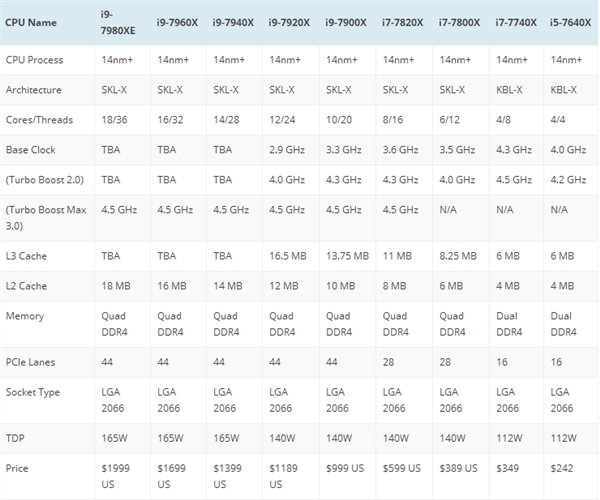Select the Architecture row label
The height and width of the screenshot is (500, 600).
(34, 89)
